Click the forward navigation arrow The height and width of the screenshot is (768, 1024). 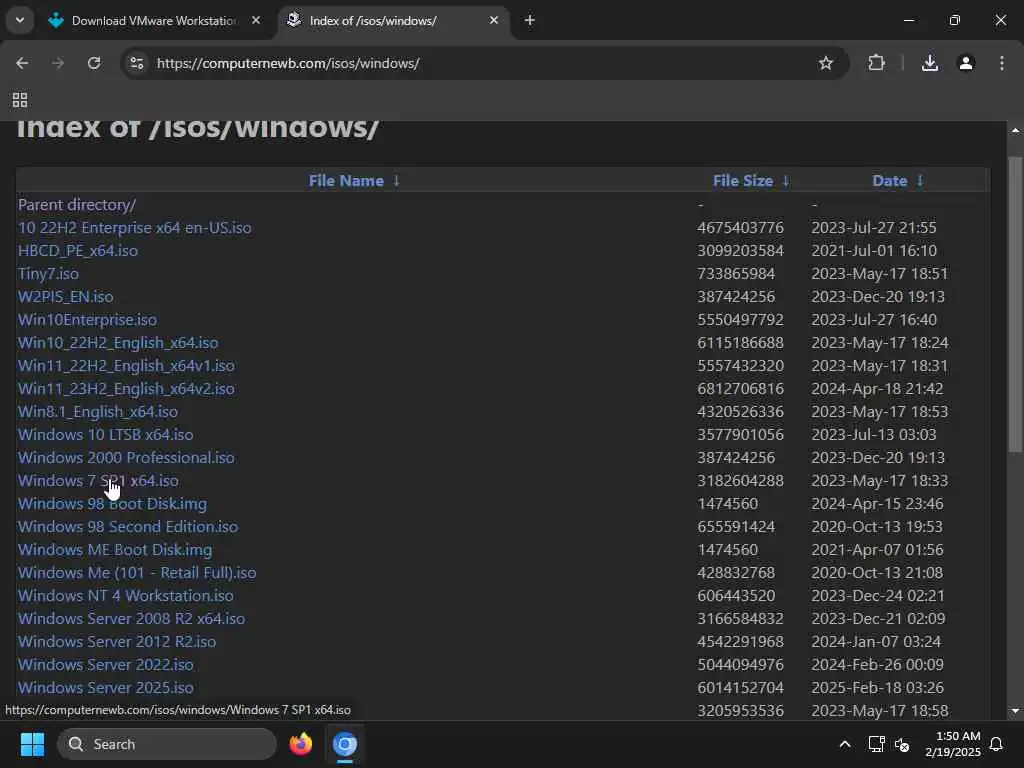click(x=58, y=63)
